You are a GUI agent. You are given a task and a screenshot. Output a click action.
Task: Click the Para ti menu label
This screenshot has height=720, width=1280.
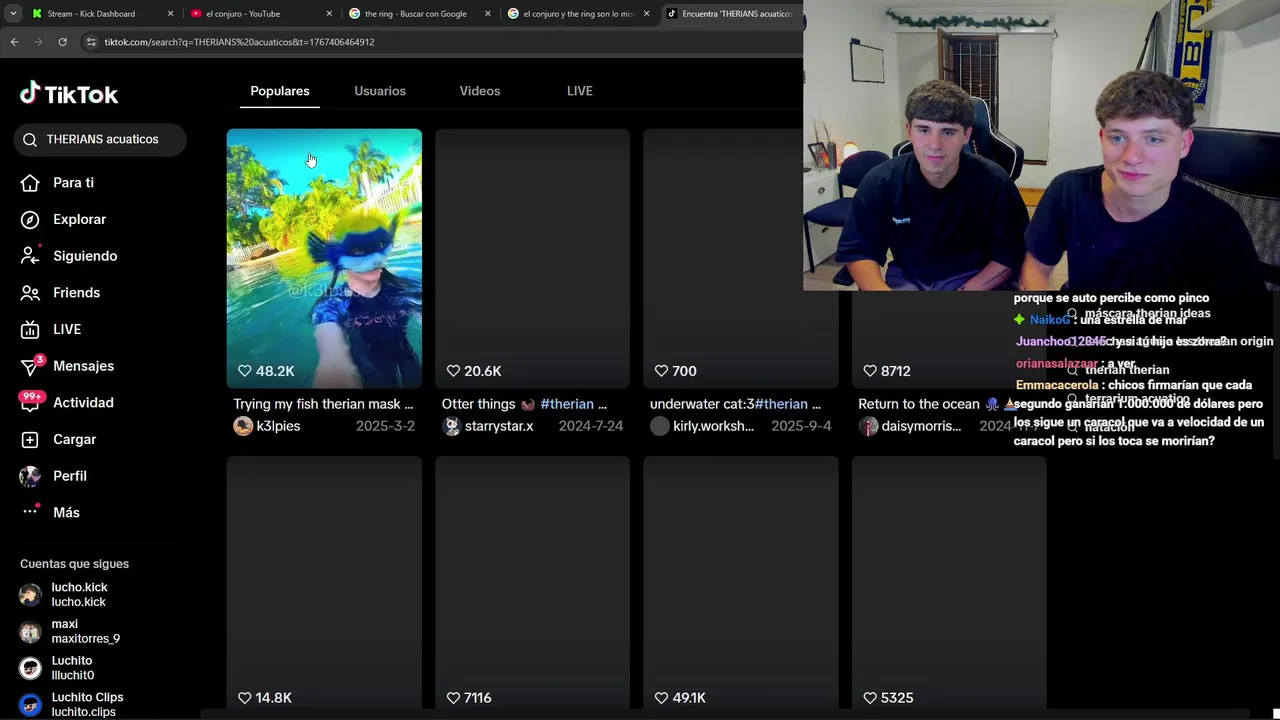73,183
